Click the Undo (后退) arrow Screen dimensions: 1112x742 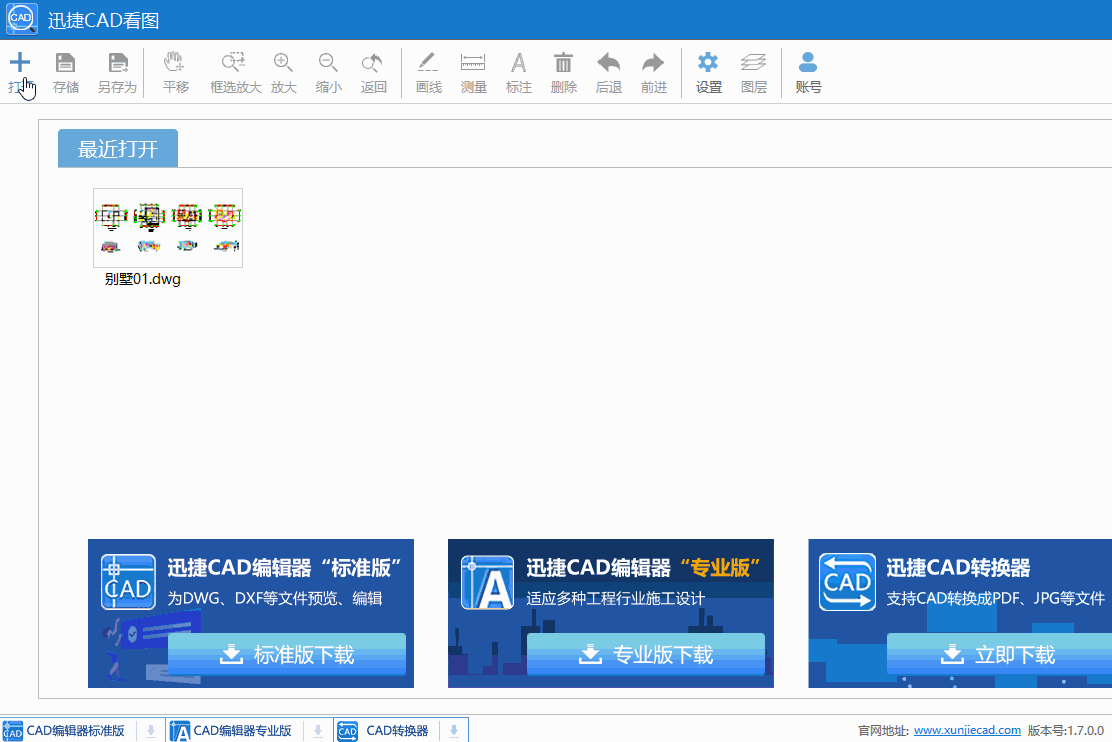coord(608,62)
